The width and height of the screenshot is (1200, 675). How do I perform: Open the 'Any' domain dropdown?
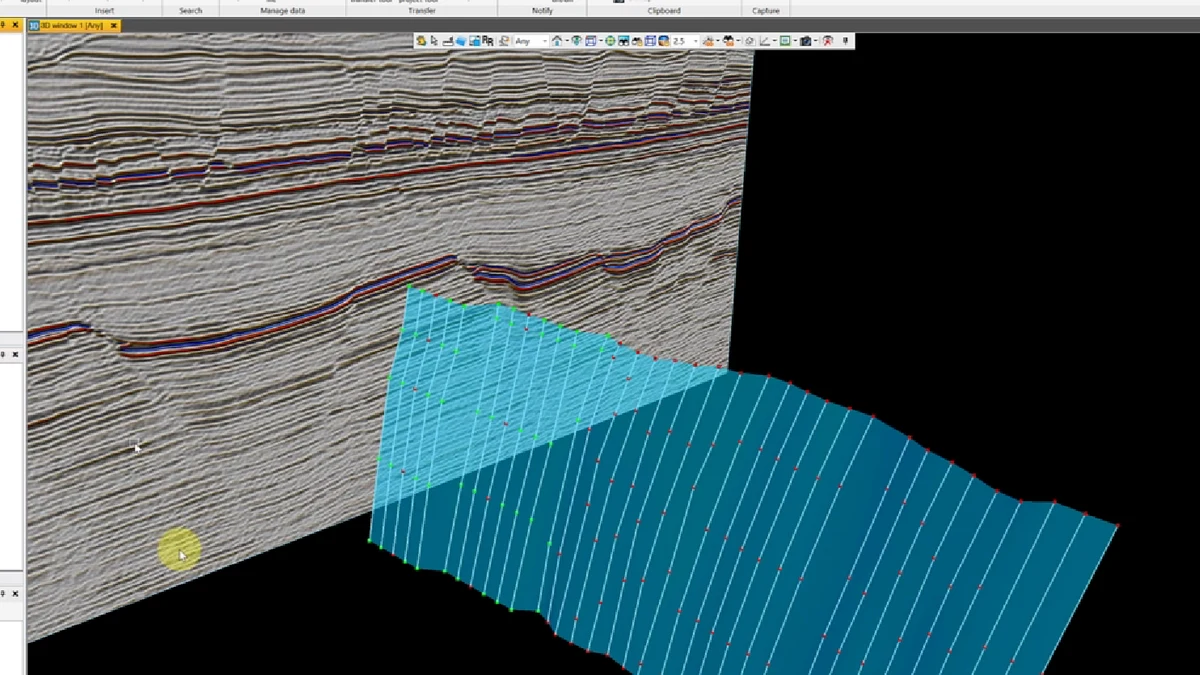click(531, 41)
